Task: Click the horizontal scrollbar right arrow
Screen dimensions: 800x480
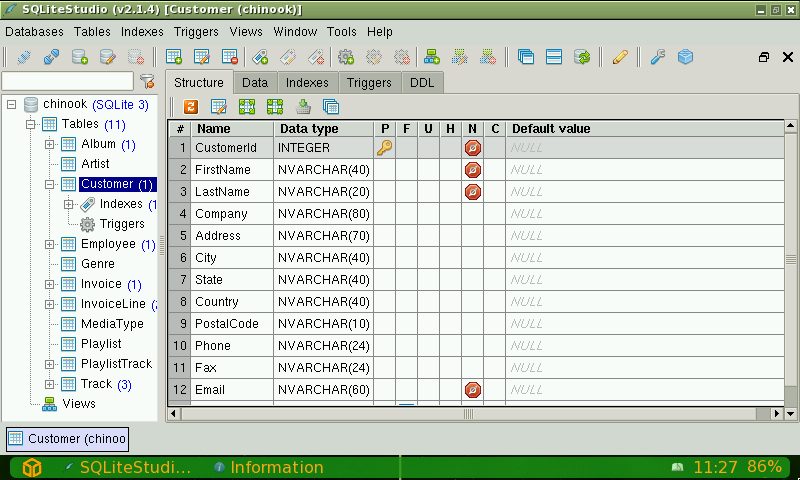Action: pyautogui.click(x=777, y=414)
